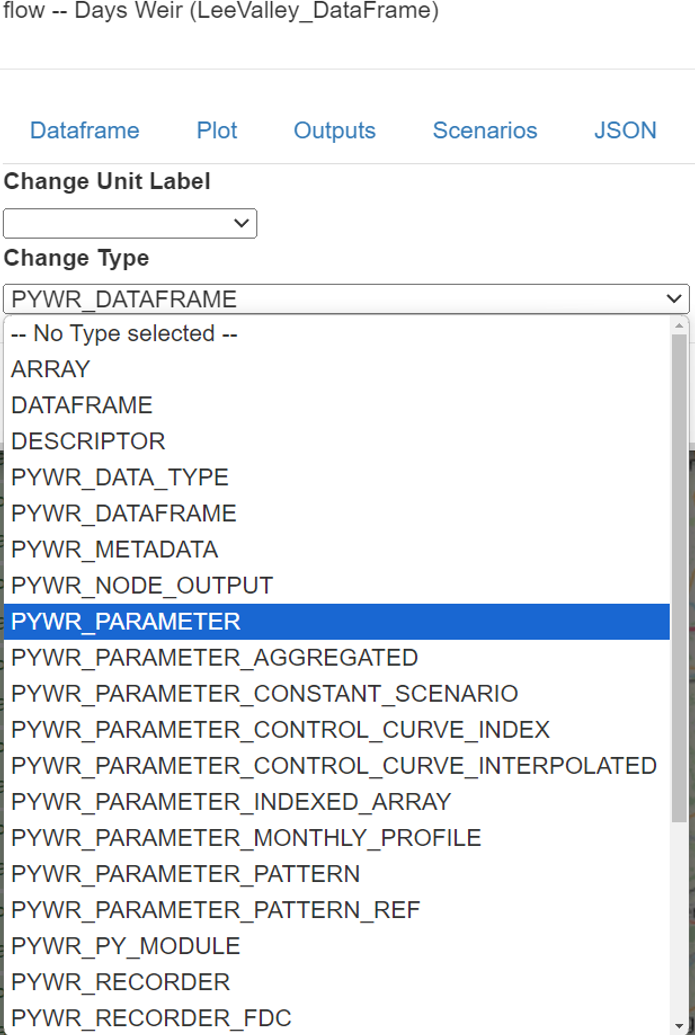The width and height of the screenshot is (695, 1035).
Task: Switch to the Scenarios tab
Action: click(485, 131)
